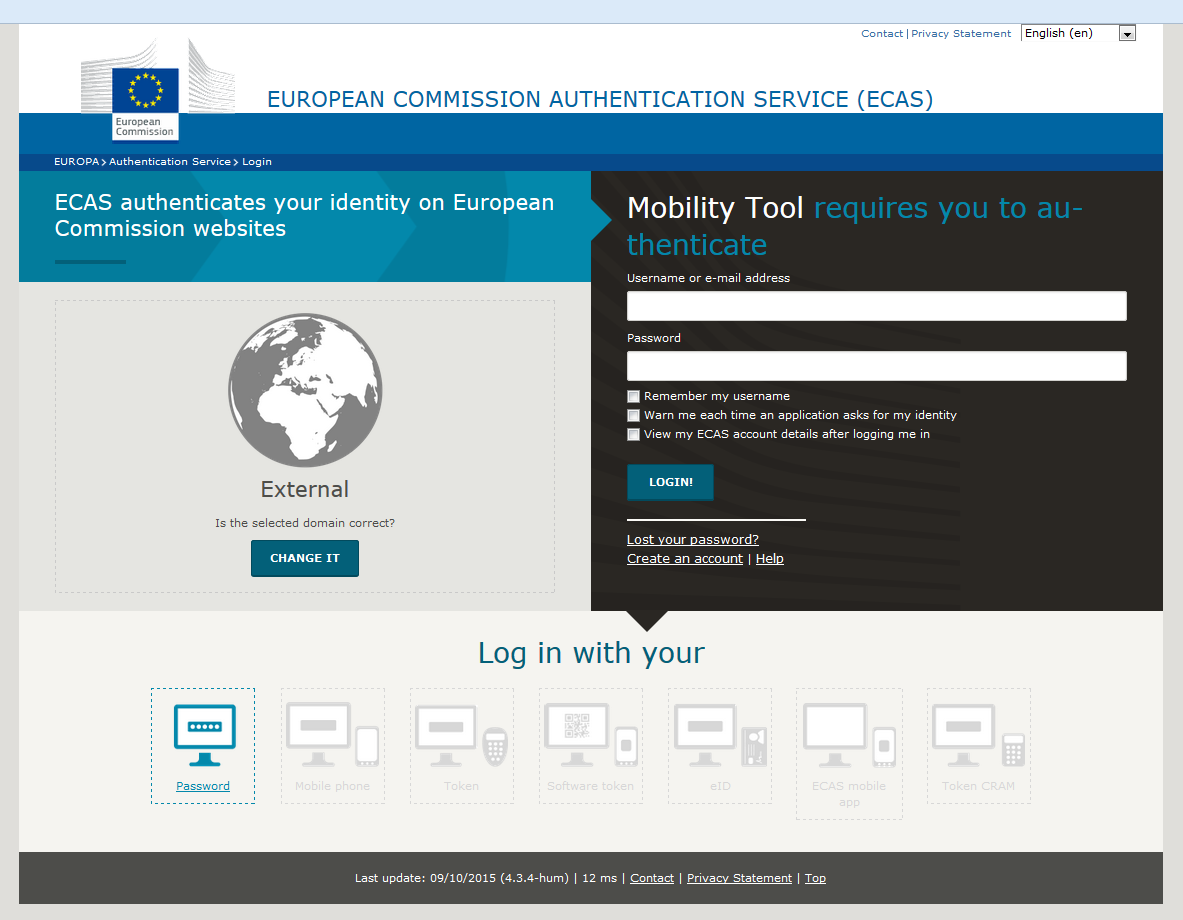Click the 'Log in with your' heading
The image size is (1183, 920).
tap(592, 653)
